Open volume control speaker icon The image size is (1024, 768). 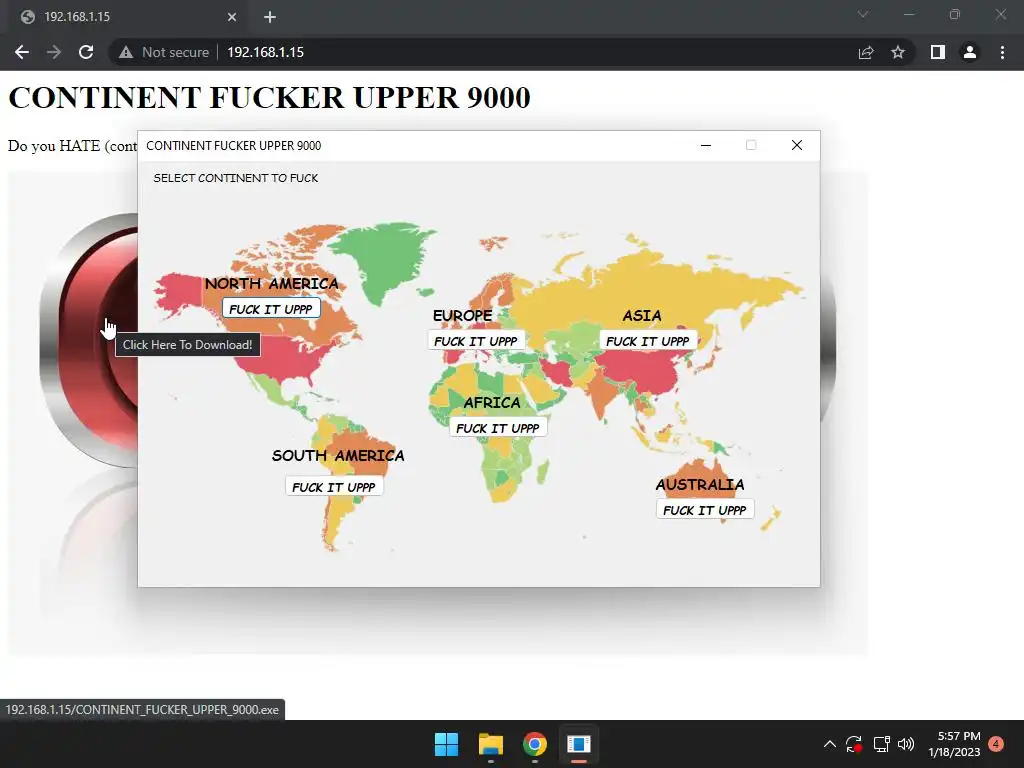point(906,744)
